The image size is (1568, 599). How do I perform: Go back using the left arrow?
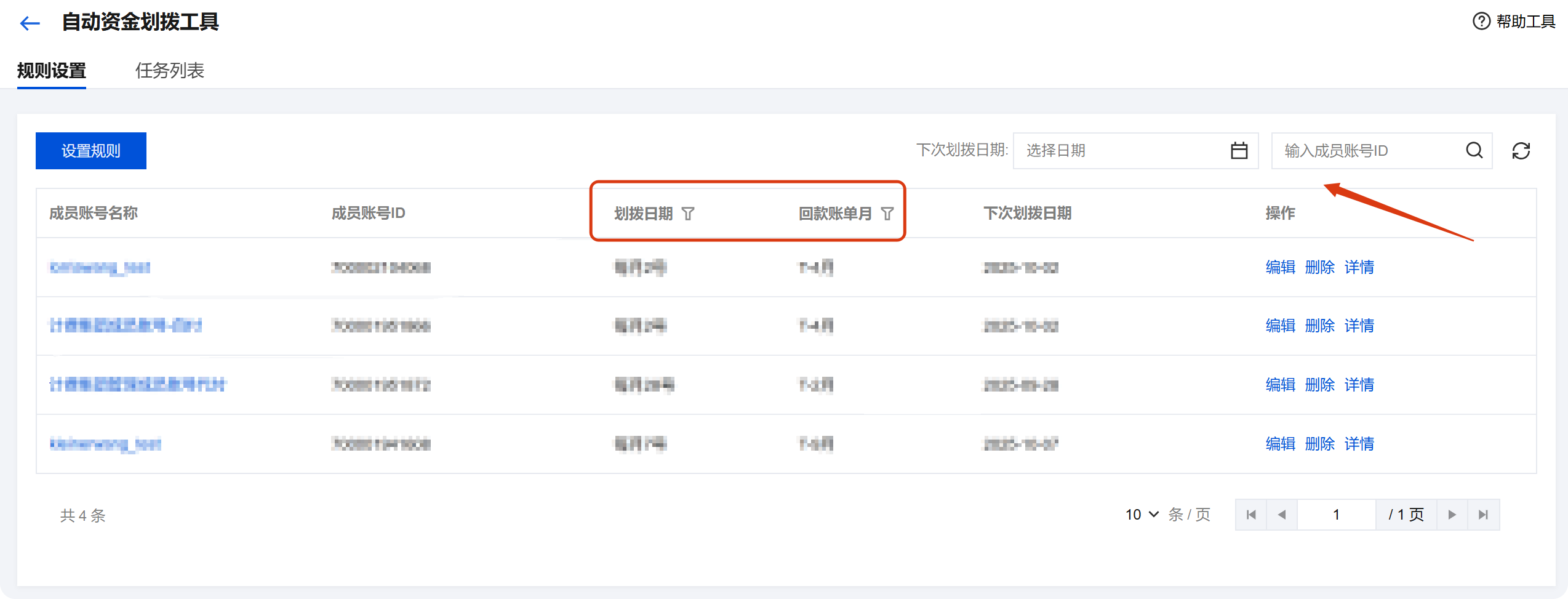point(30,23)
